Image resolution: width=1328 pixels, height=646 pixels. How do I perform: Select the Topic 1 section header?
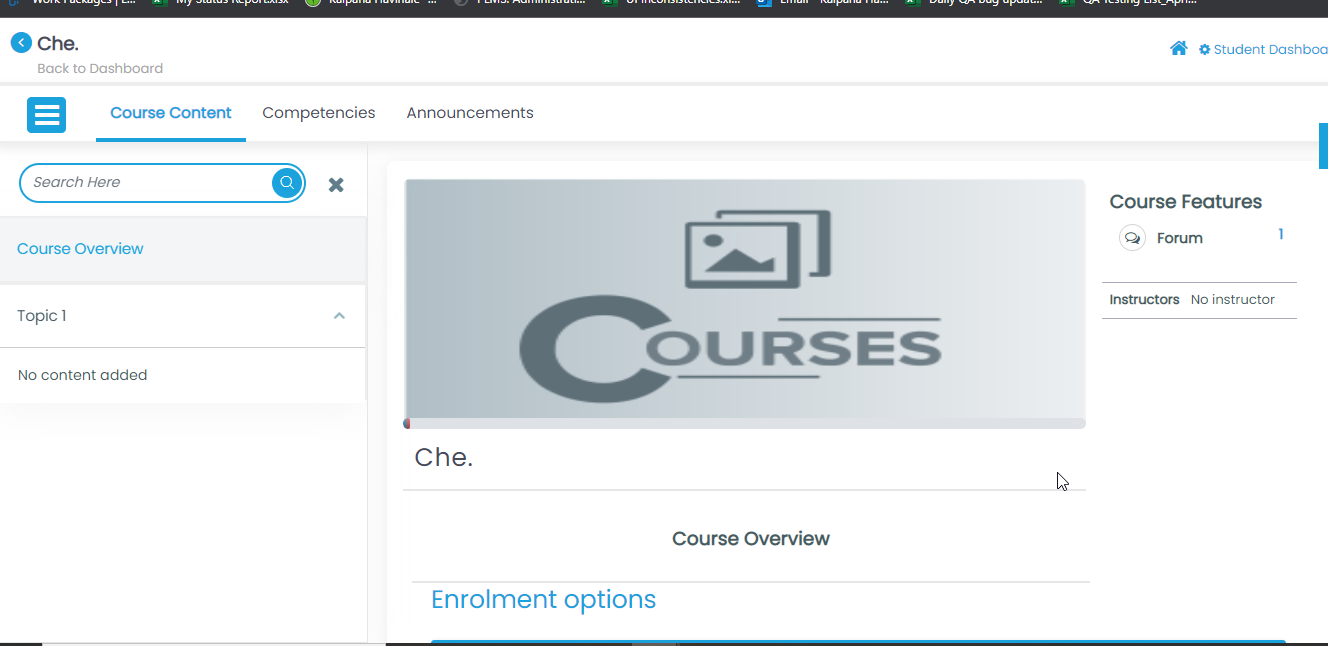point(42,316)
